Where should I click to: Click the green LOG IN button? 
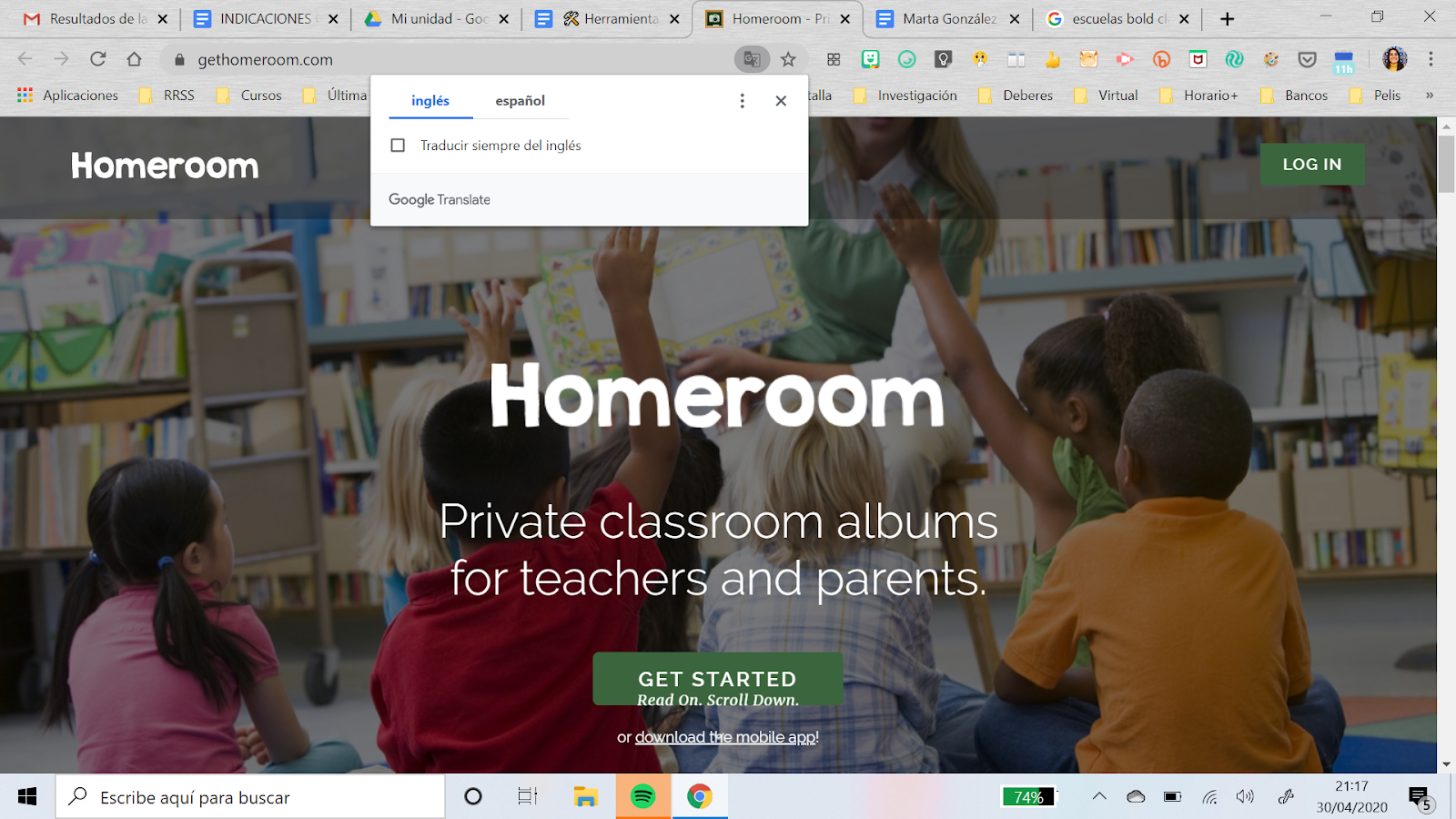coord(1312,164)
